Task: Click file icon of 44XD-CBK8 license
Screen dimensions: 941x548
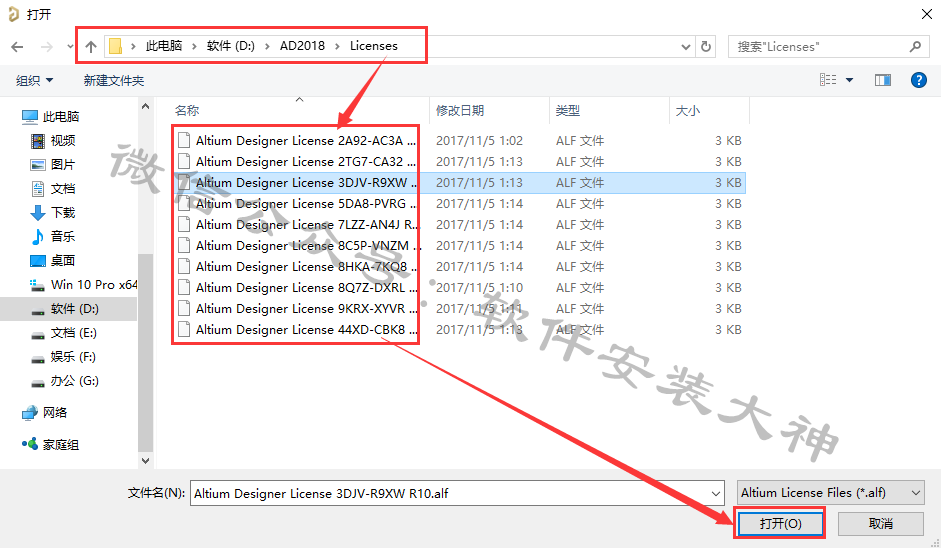Action: [x=184, y=330]
